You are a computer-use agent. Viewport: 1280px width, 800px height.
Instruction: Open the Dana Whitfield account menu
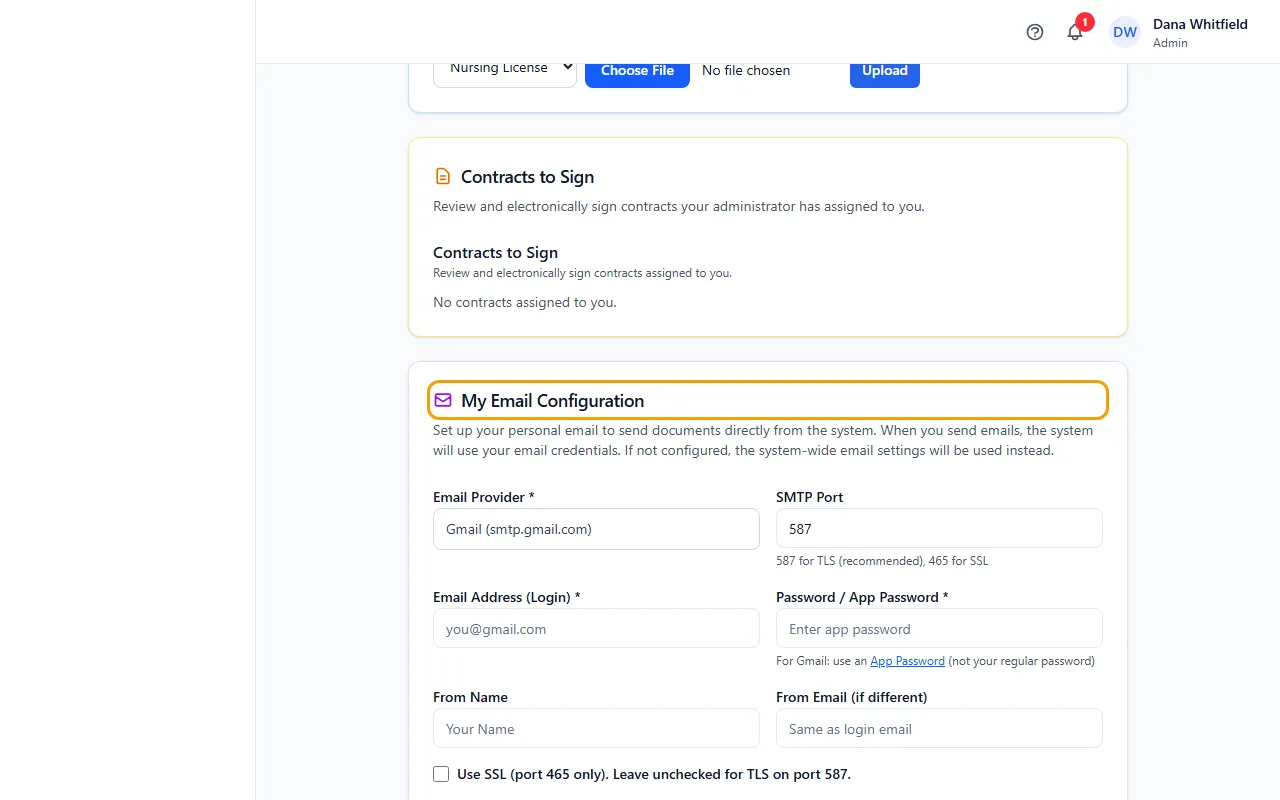coord(1180,32)
